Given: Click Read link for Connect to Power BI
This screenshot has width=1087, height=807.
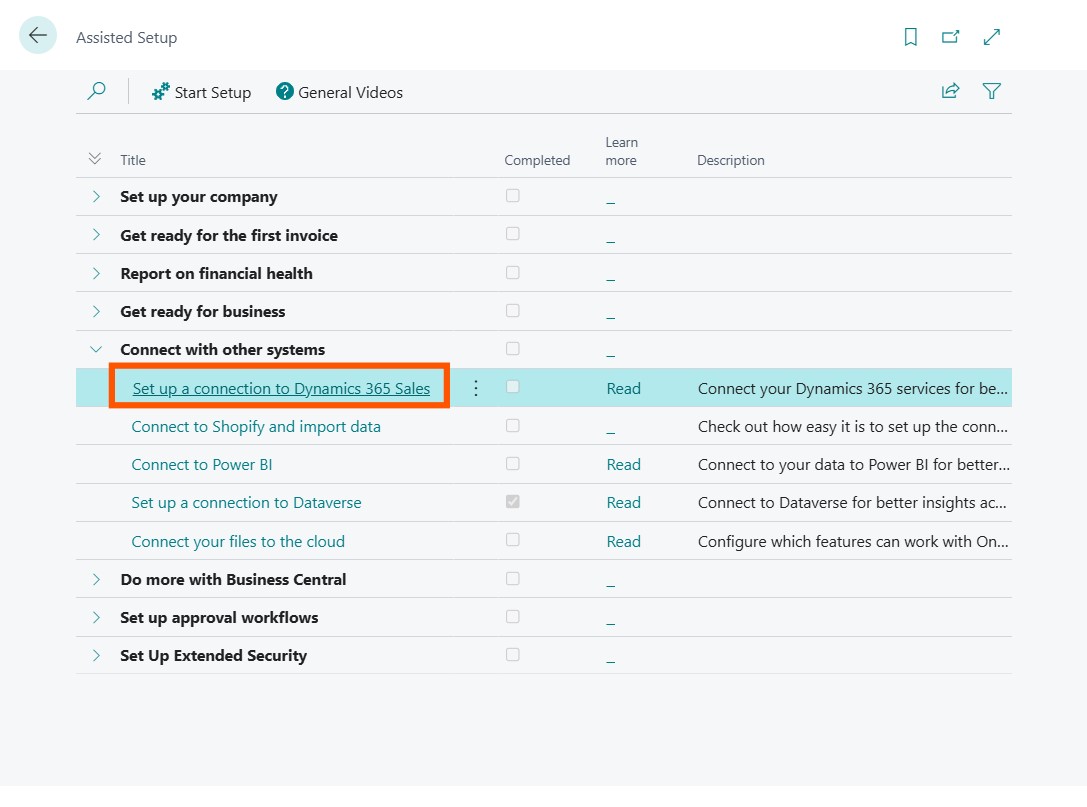Looking at the screenshot, I should (x=623, y=464).
